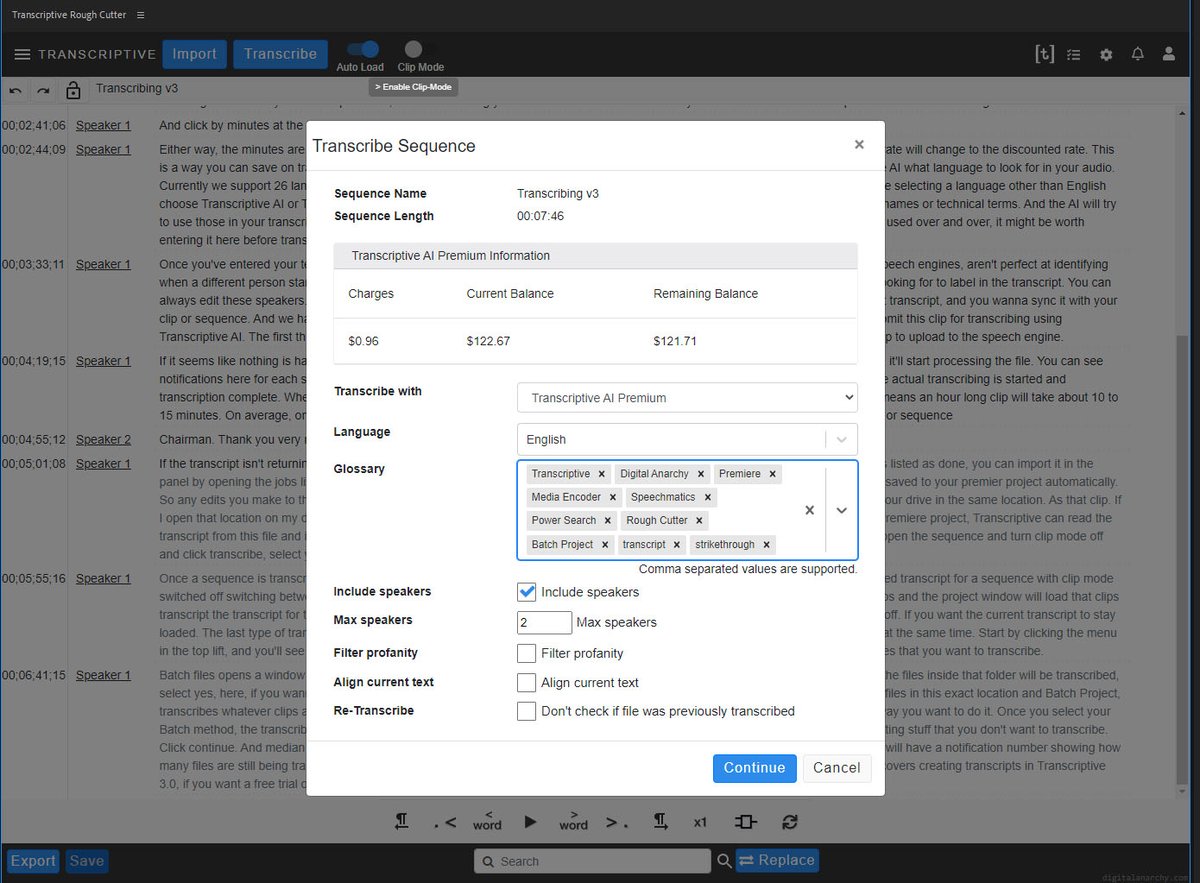Open the panel title menu icon

coord(140,15)
